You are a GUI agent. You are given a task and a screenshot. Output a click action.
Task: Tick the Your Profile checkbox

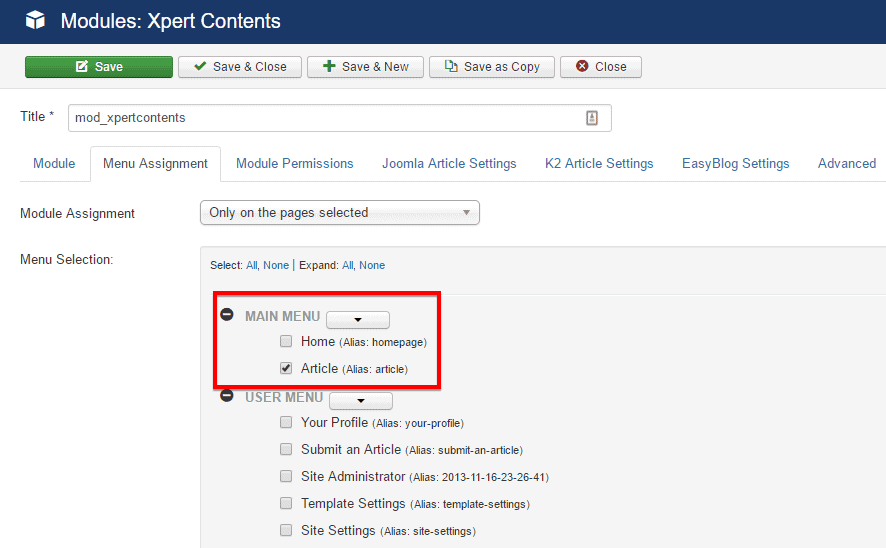point(286,423)
